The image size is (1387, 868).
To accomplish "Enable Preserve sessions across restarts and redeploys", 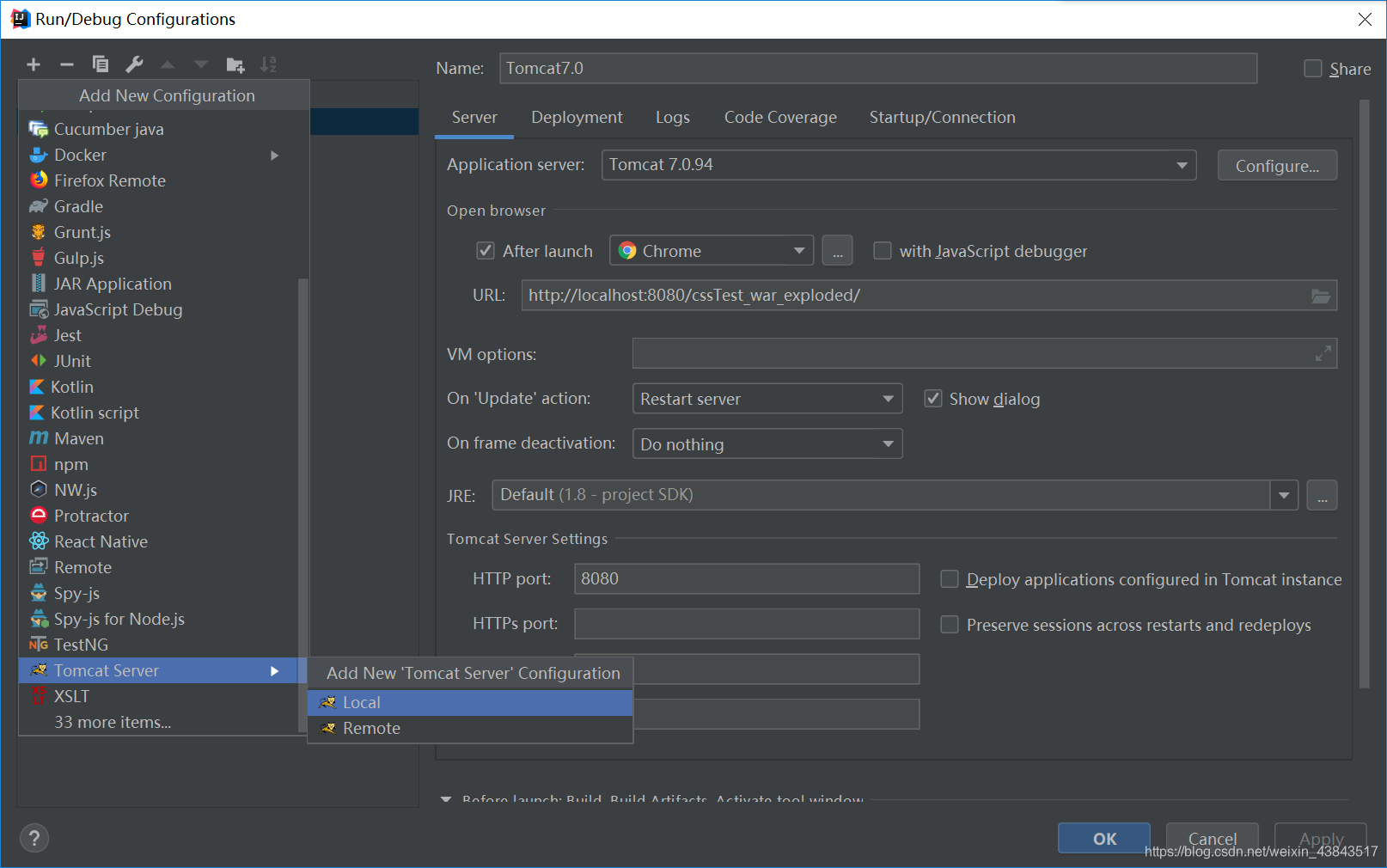I will [950, 625].
